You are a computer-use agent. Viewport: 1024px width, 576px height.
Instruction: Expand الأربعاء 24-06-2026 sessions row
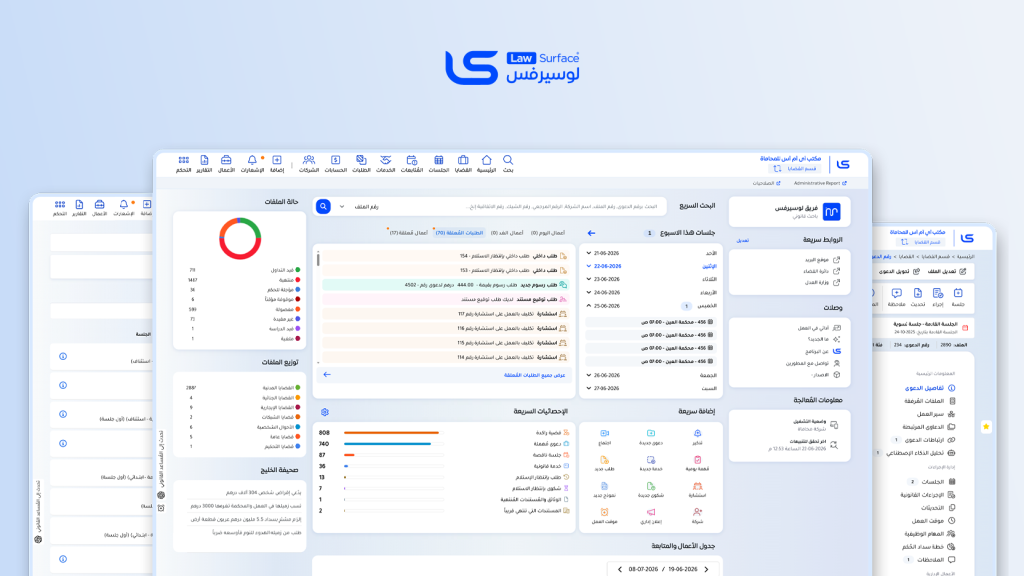tap(653, 293)
